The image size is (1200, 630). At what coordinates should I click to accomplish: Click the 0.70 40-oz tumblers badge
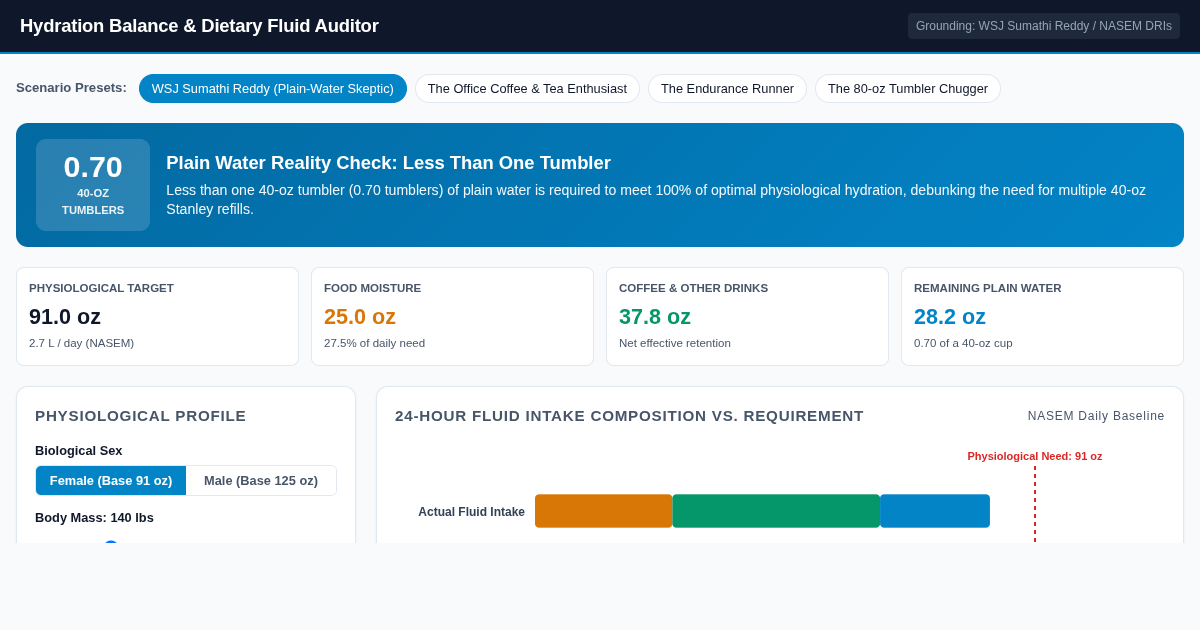[93, 185]
